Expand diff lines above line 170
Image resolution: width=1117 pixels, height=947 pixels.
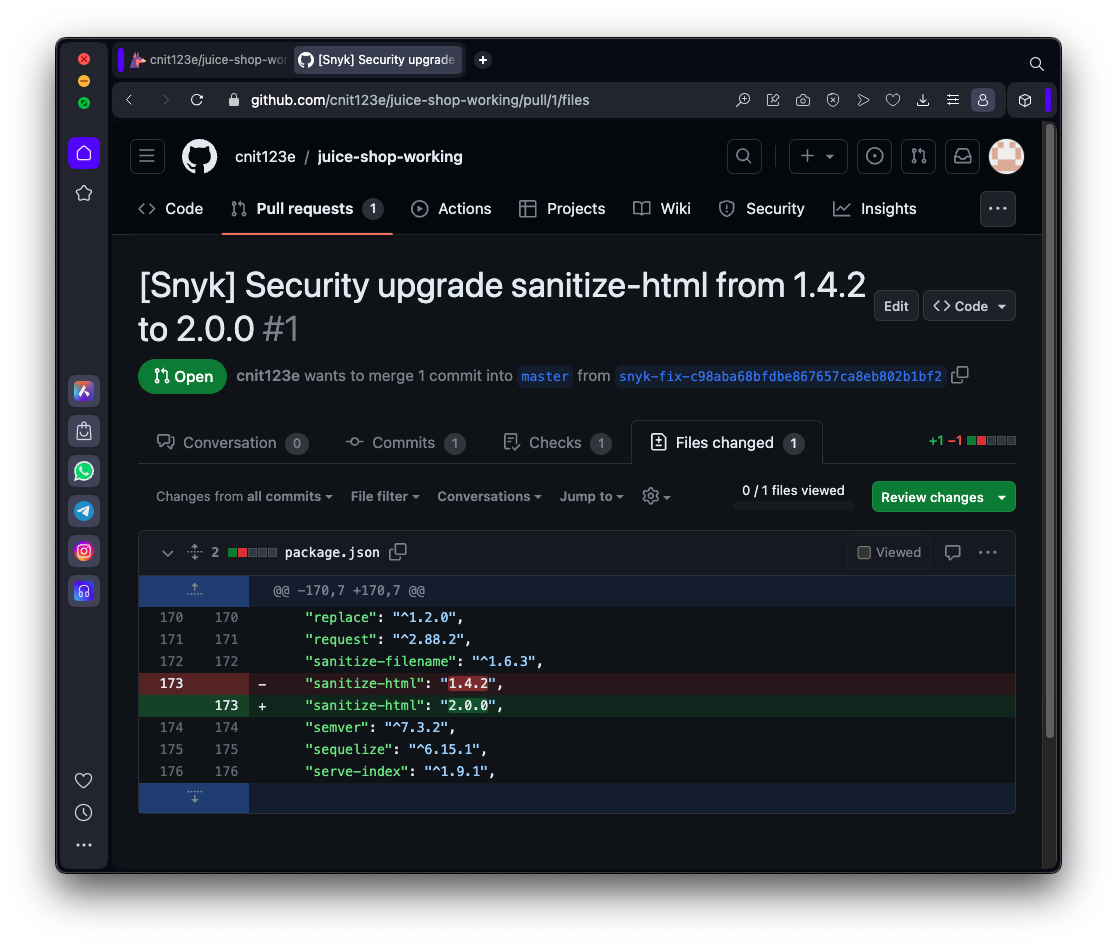[x=194, y=590]
